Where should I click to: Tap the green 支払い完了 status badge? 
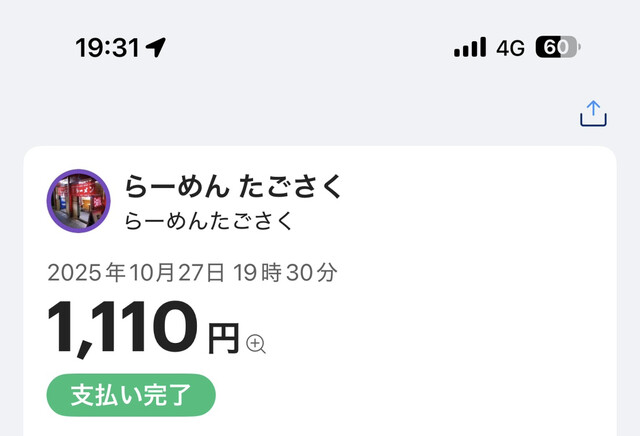coord(130,394)
